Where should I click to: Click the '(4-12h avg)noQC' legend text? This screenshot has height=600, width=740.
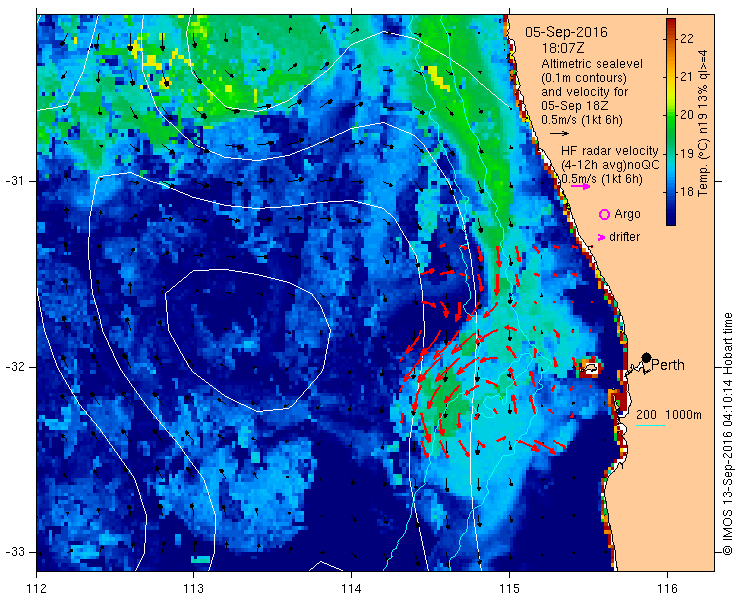610,165
